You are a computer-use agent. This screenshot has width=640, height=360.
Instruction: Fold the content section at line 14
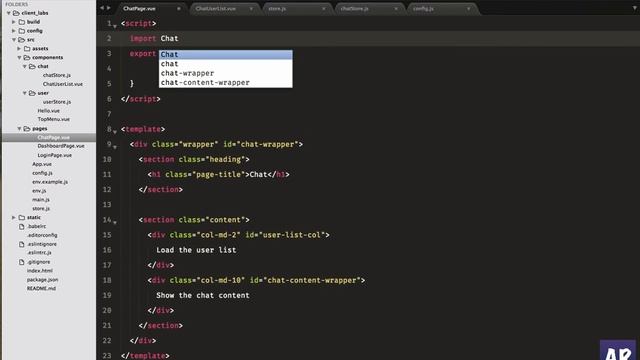point(115,222)
